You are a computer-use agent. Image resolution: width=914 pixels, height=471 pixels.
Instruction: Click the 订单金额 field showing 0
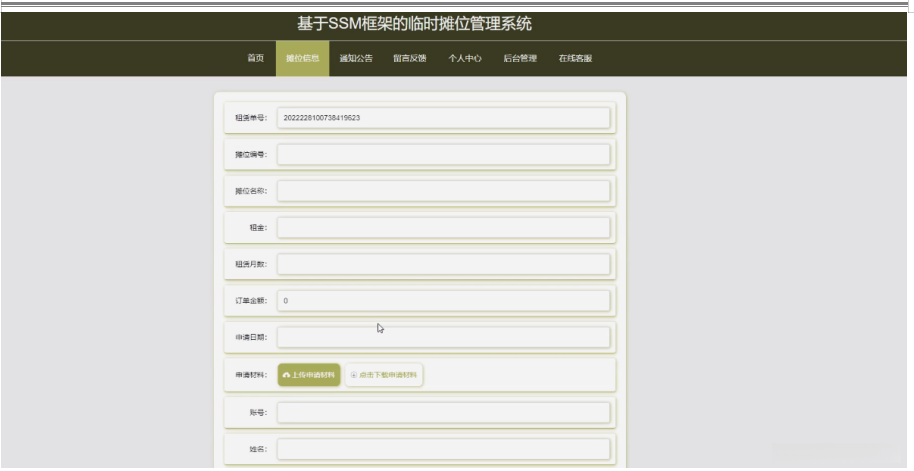(x=444, y=301)
